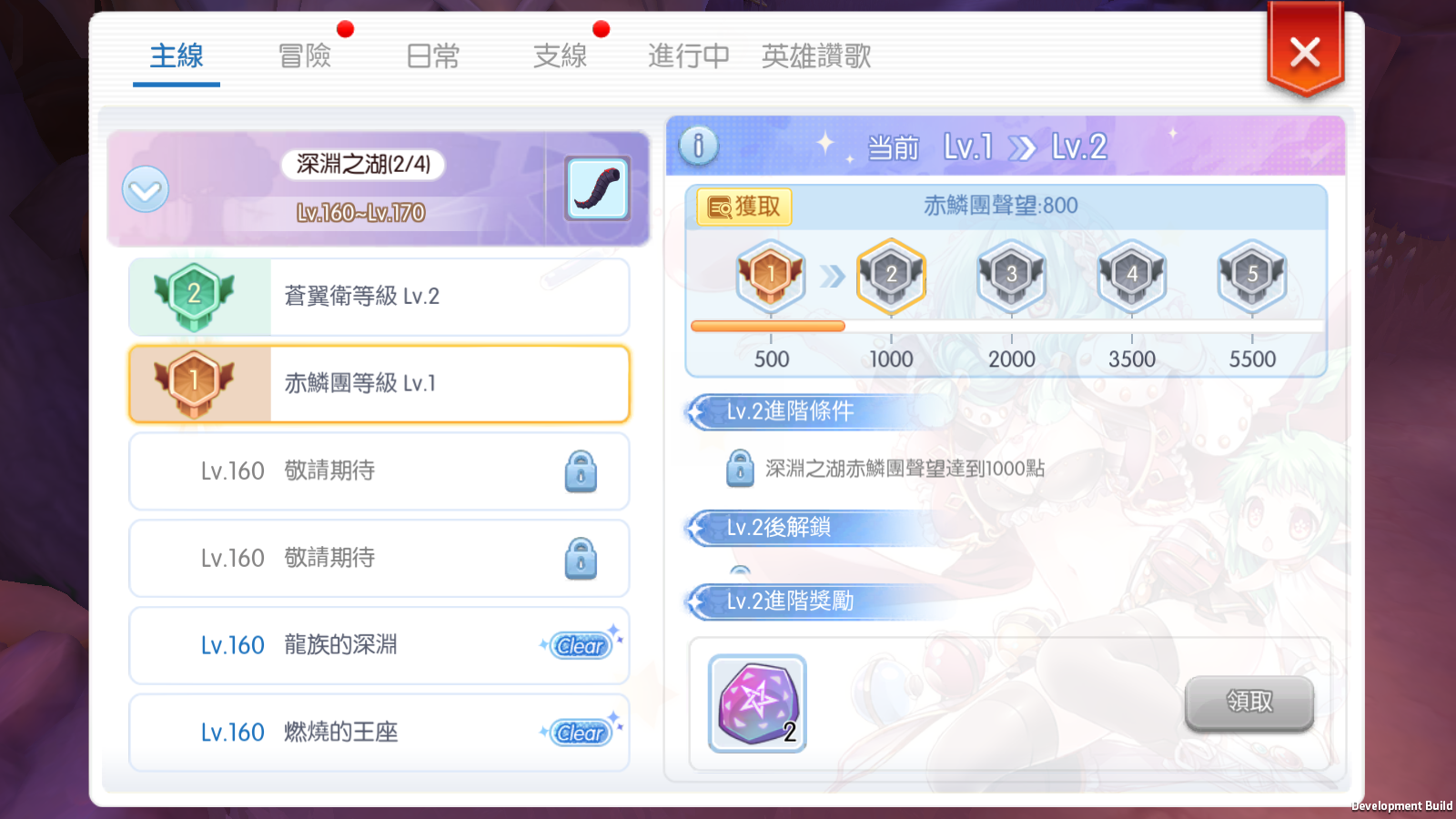
Task: Click the blue info icon
Action: click(x=698, y=146)
